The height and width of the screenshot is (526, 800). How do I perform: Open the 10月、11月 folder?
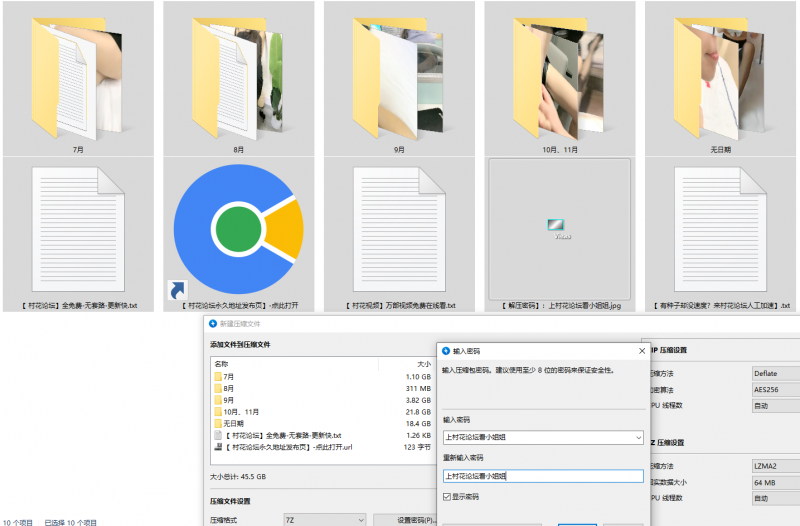pyautogui.click(x=558, y=73)
